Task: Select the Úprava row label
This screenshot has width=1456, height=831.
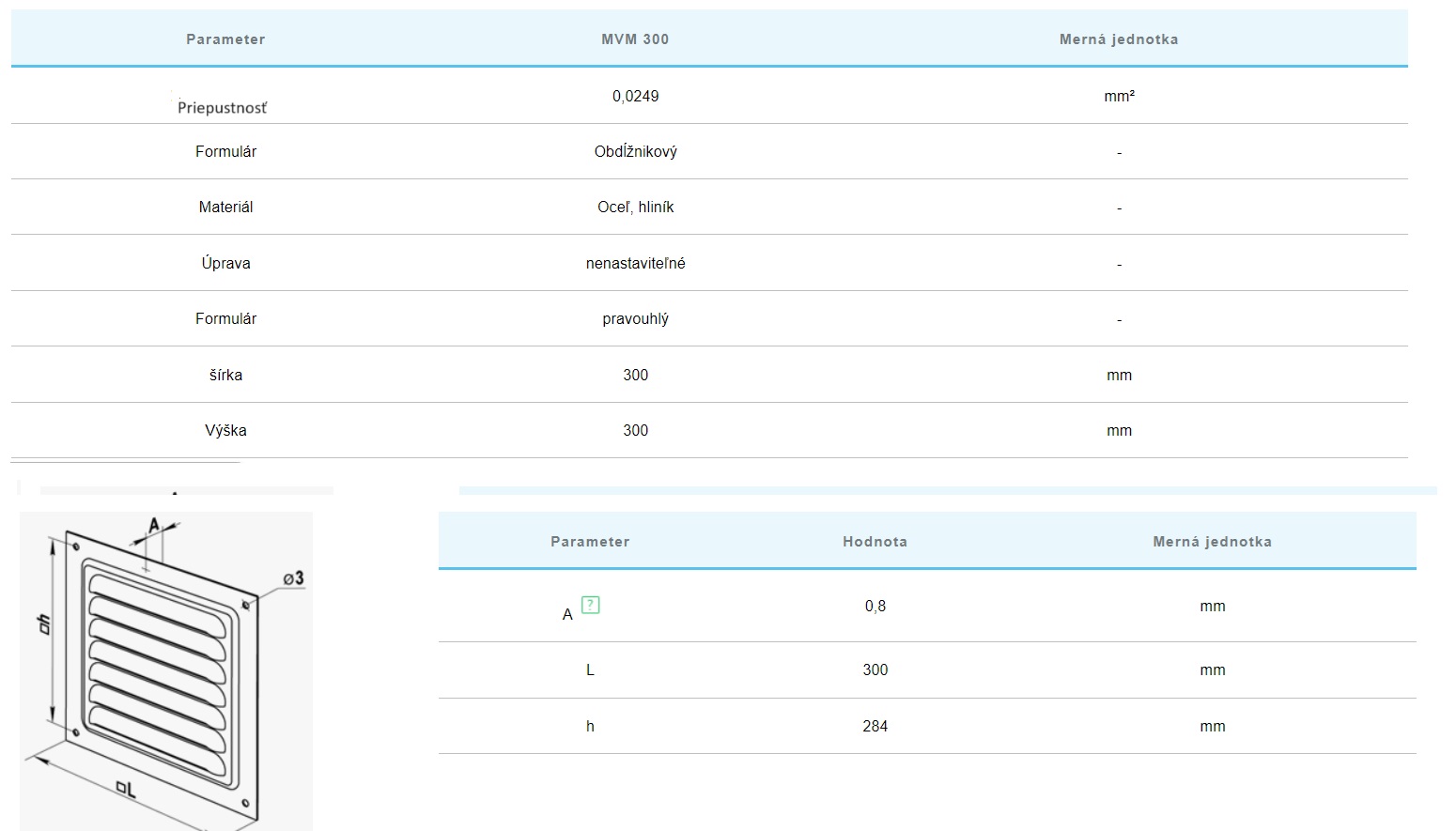Action: (225, 263)
